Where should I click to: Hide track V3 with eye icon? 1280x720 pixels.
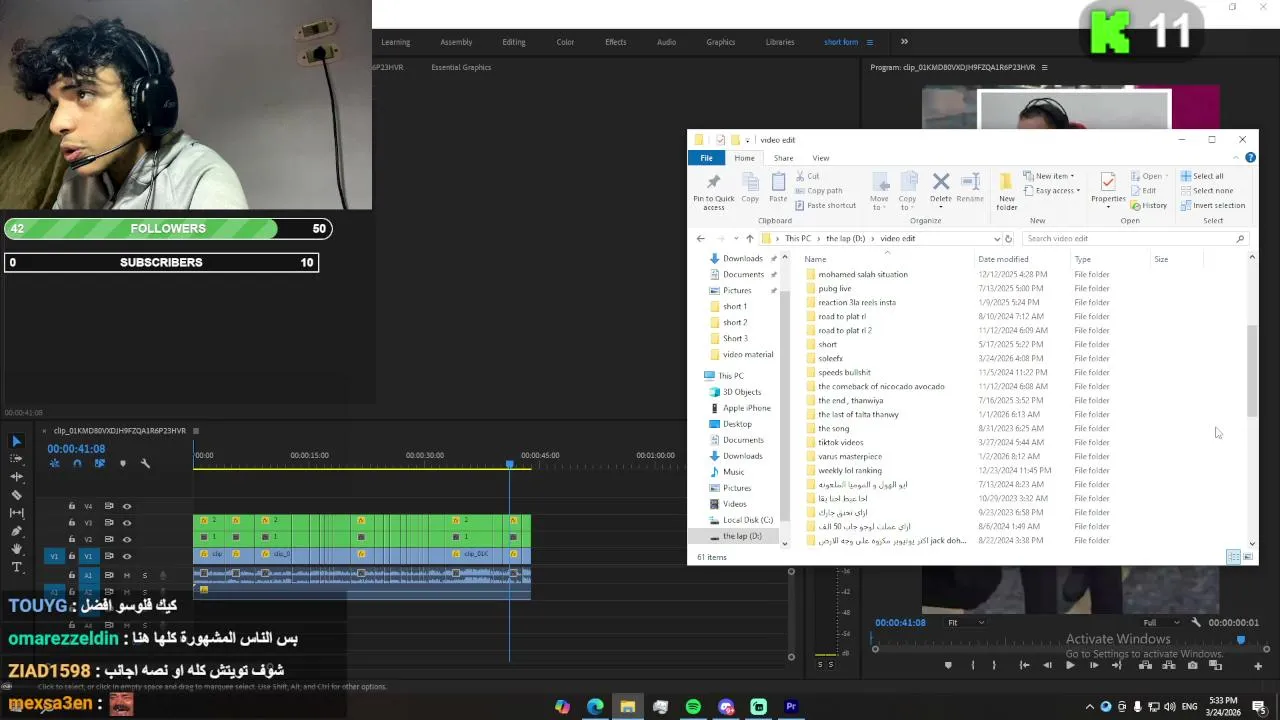[x=127, y=522]
